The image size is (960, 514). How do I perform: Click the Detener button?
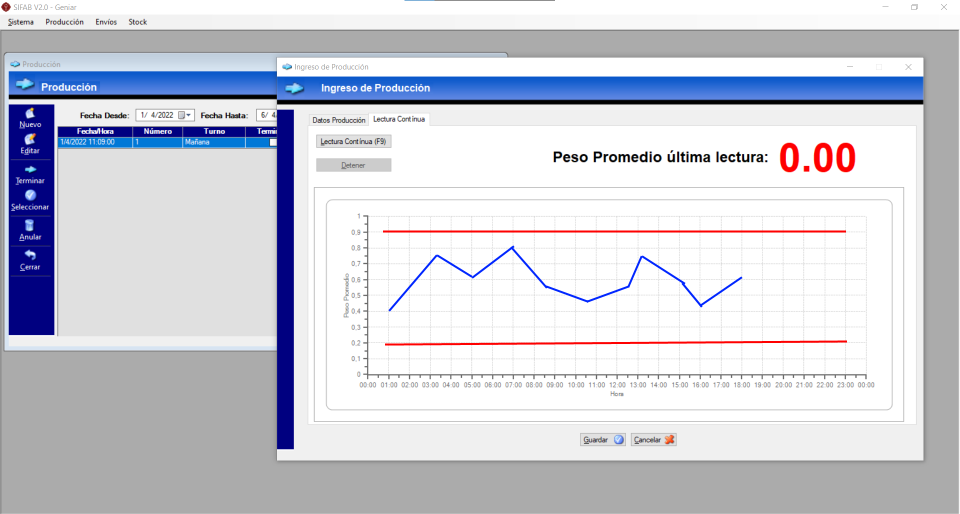(353, 165)
